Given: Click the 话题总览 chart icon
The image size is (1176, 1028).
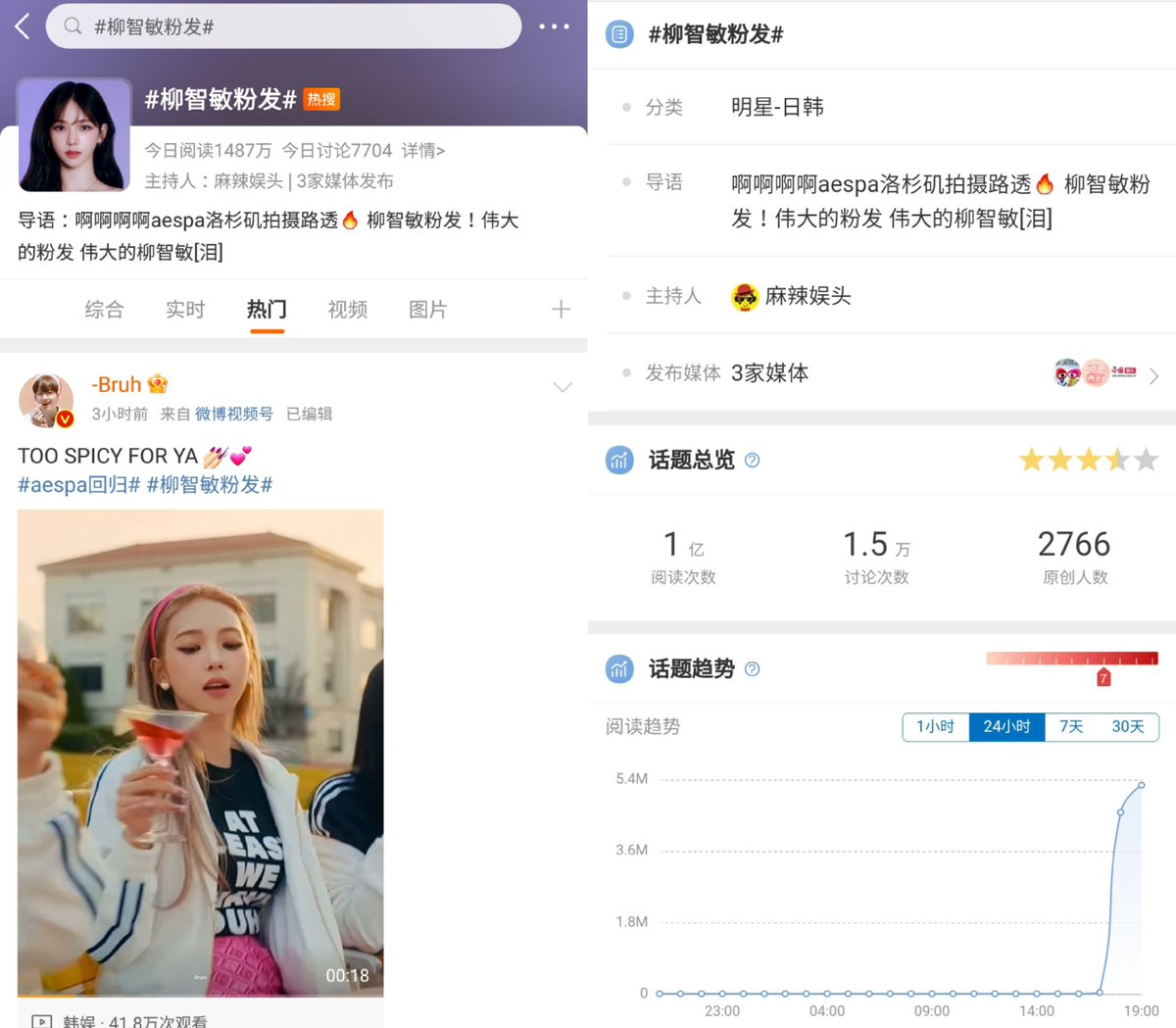Looking at the screenshot, I should point(619,460).
